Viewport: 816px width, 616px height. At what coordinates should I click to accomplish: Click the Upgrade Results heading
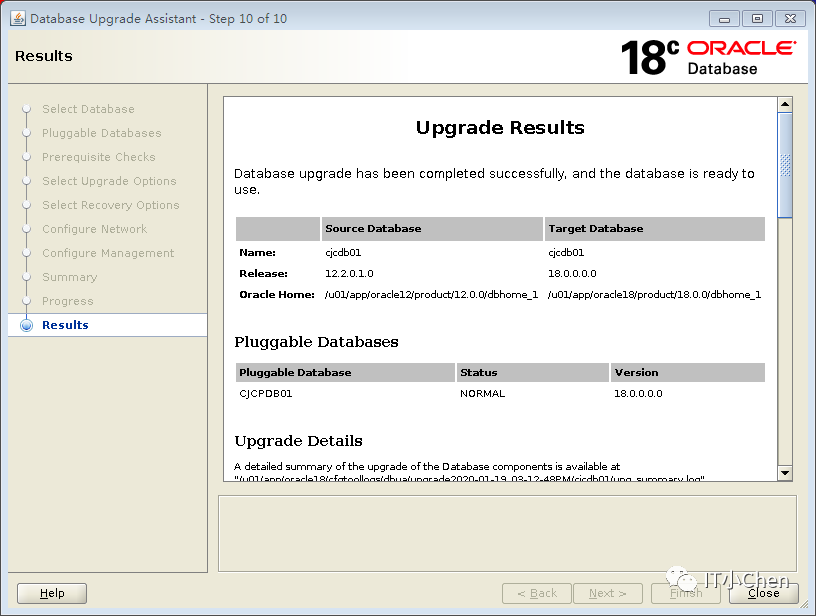click(x=500, y=127)
